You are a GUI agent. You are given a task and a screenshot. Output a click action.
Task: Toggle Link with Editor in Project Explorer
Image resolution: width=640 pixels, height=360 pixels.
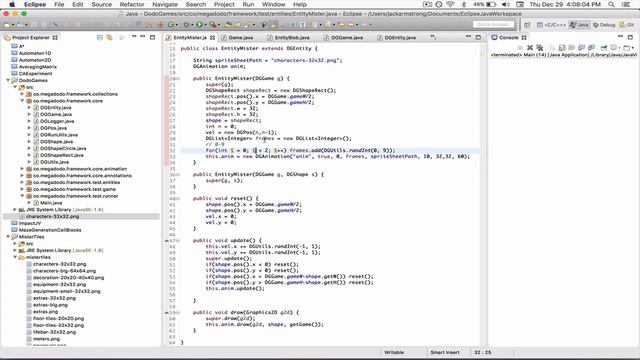point(109,38)
